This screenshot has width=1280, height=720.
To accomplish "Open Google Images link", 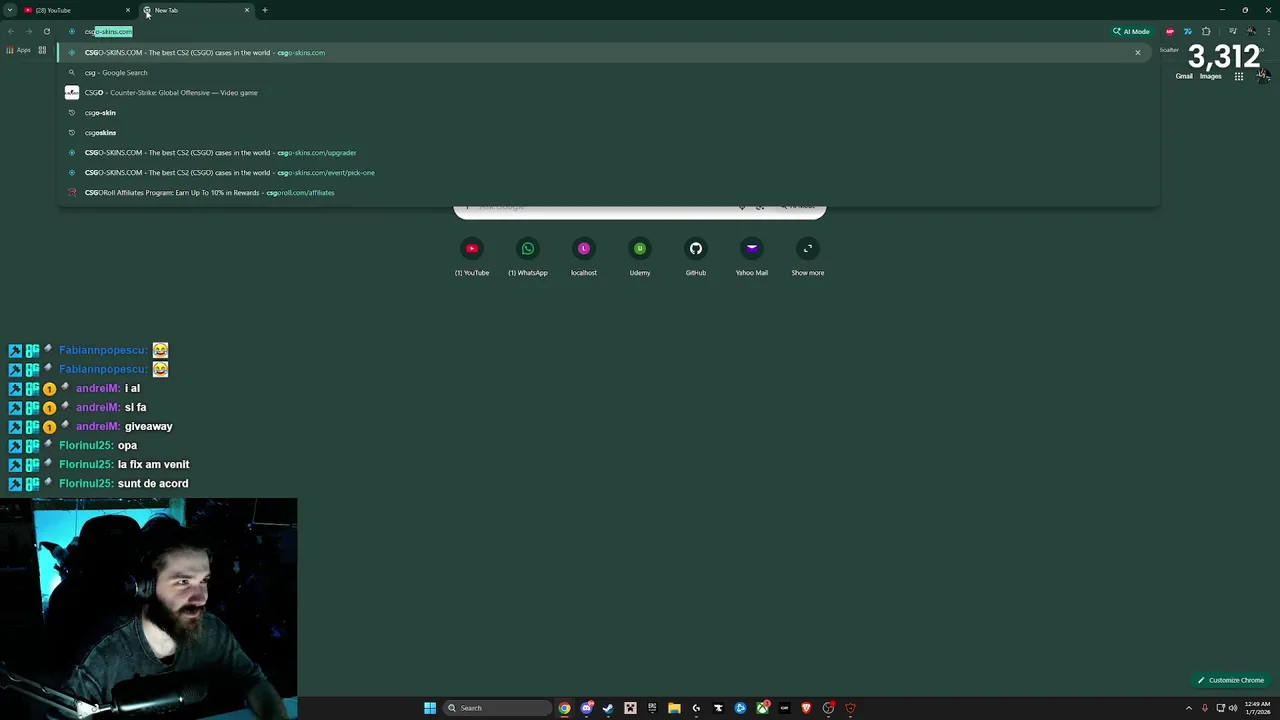I will 1210,76.
